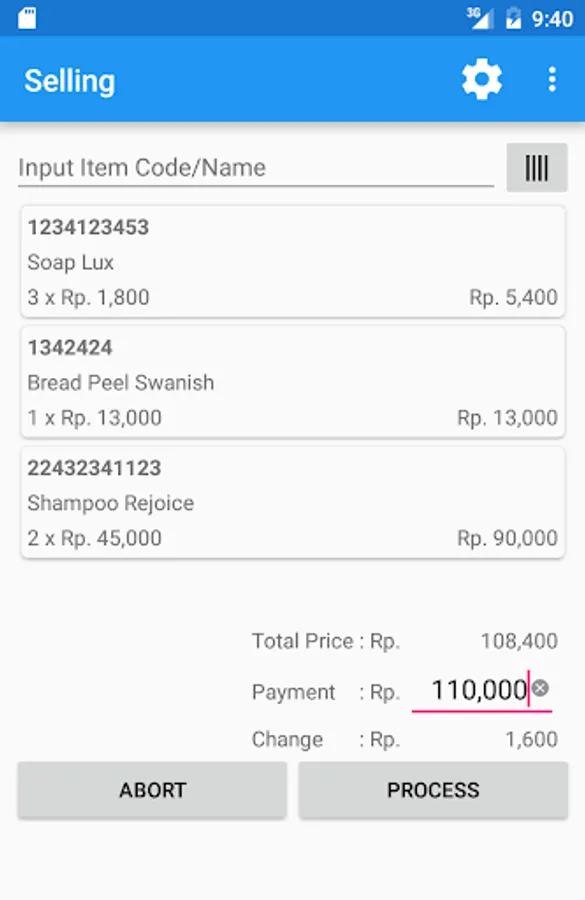
Task: Tap the barcode scanner icon
Action: [536, 167]
